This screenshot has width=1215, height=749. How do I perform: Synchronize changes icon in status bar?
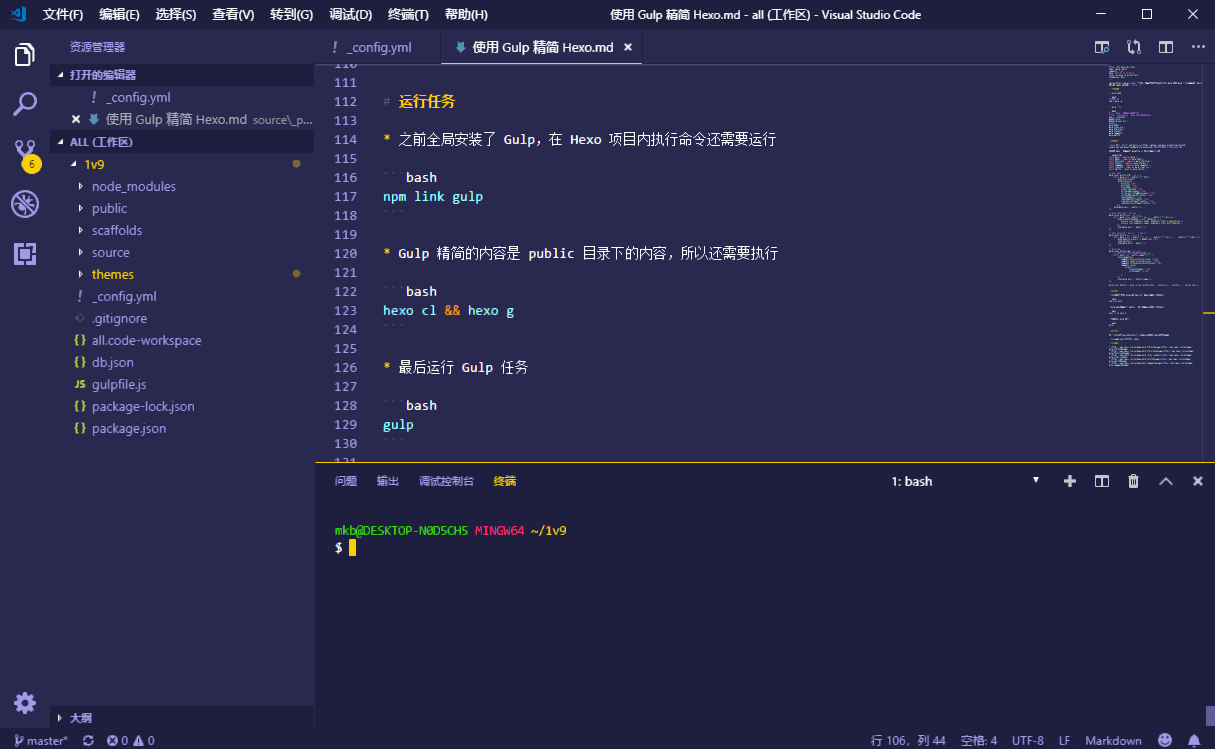pyautogui.click(x=88, y=741)
